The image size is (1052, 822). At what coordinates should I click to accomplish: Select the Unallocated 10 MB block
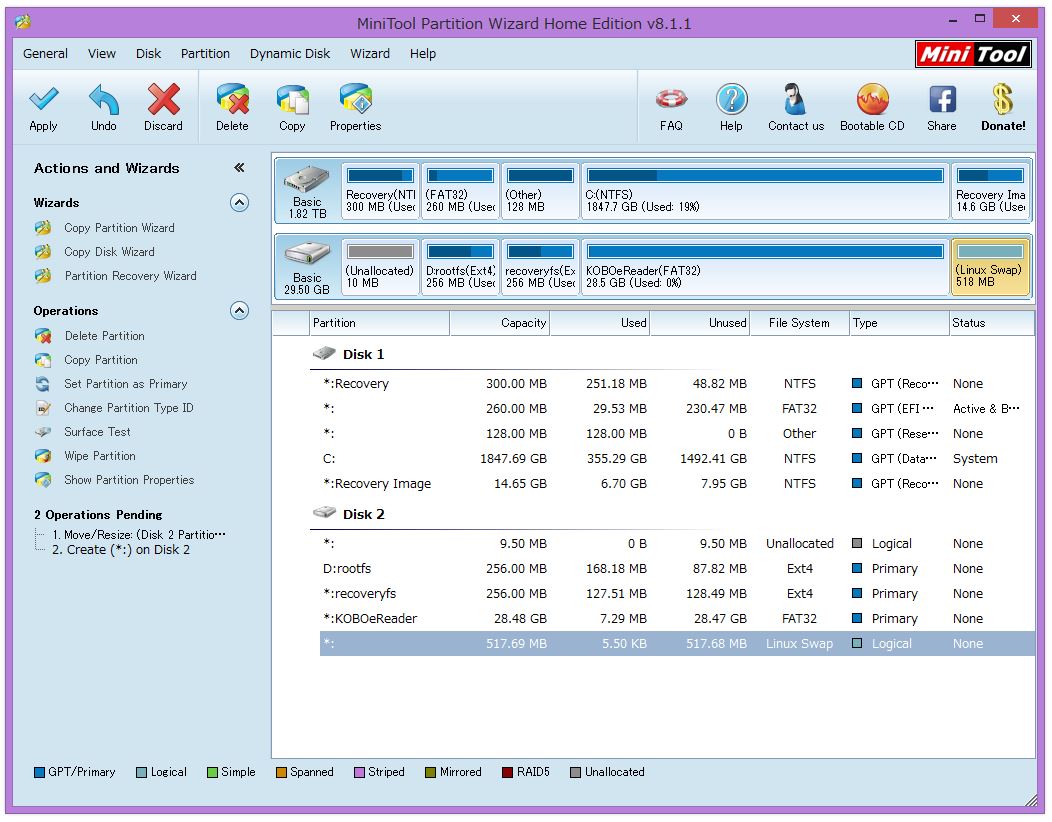(380, 267)
